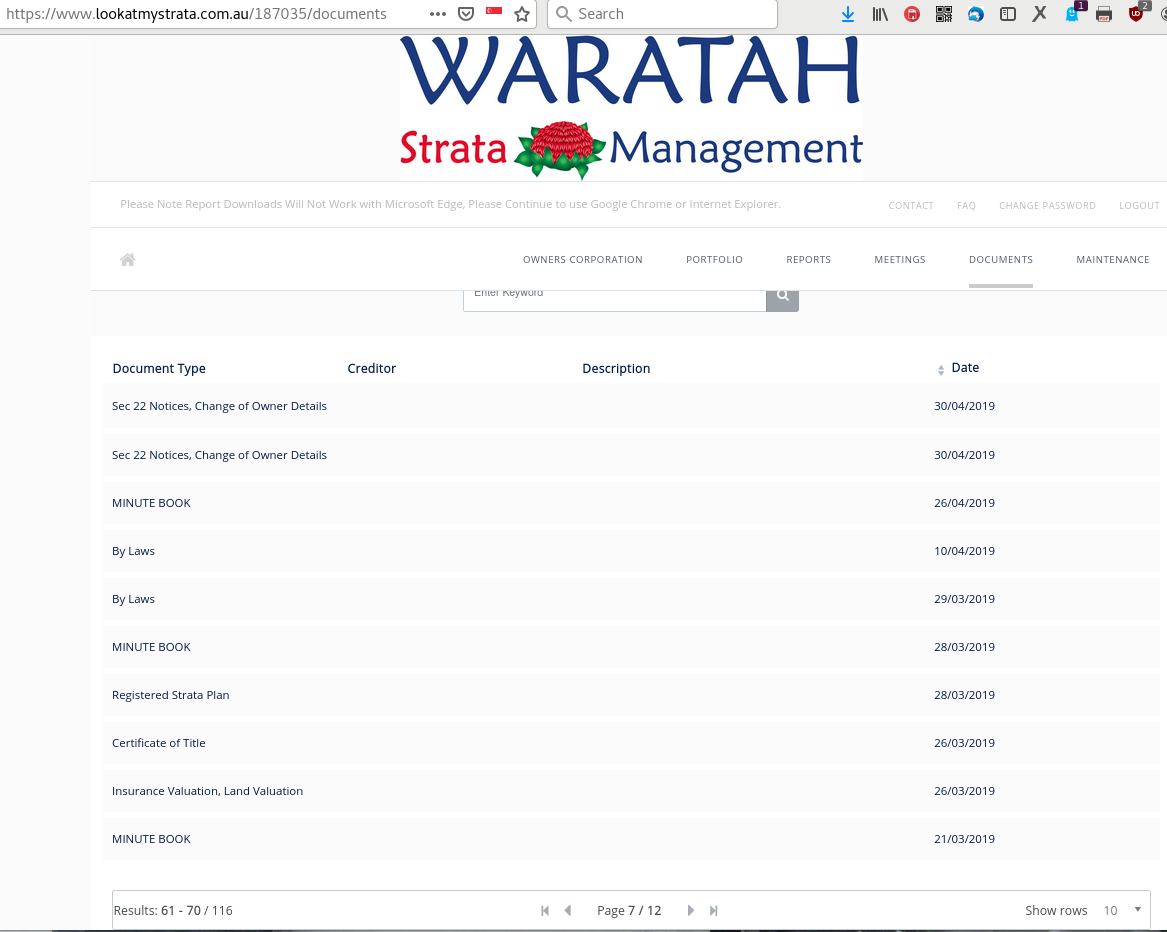Toggle the reader sidebar view icon
Image resolution: width=1167 pixels, height=932 pixels.
(1008, 13)
